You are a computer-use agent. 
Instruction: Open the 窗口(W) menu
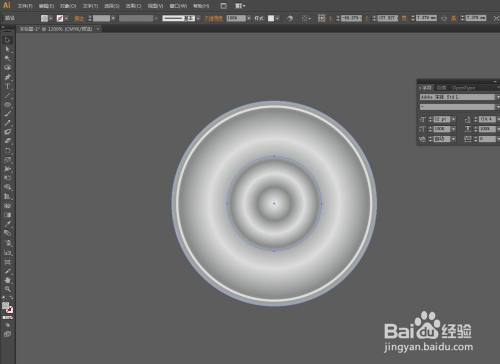178,6
